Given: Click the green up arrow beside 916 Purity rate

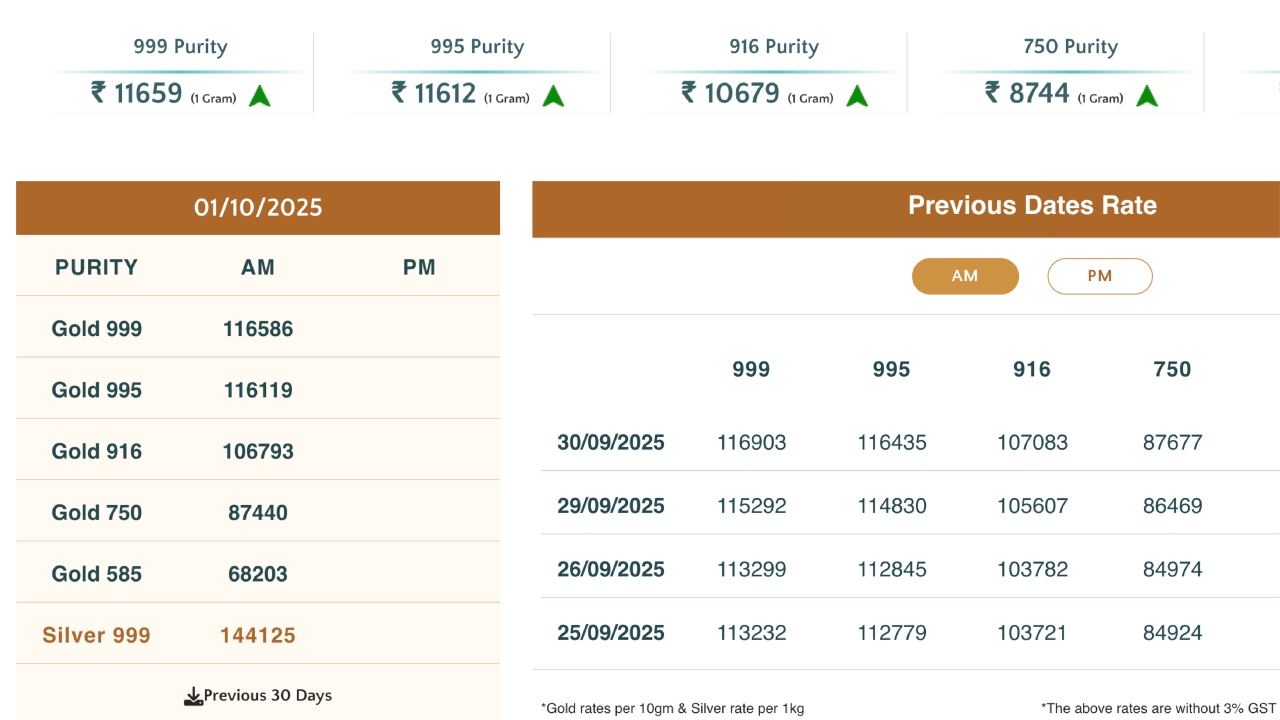Looking at the screenshot, I should click(x=856, y=96).
